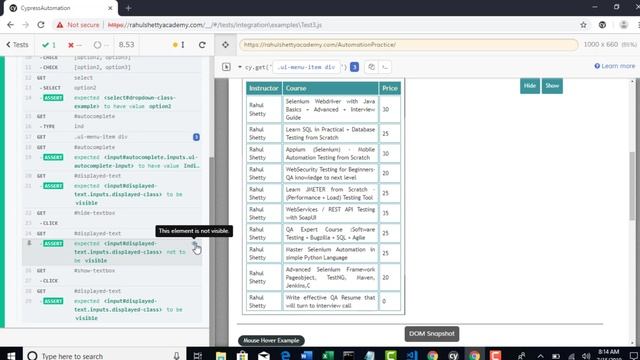Click the Write effective QA Resume cell

click(330, 301)
